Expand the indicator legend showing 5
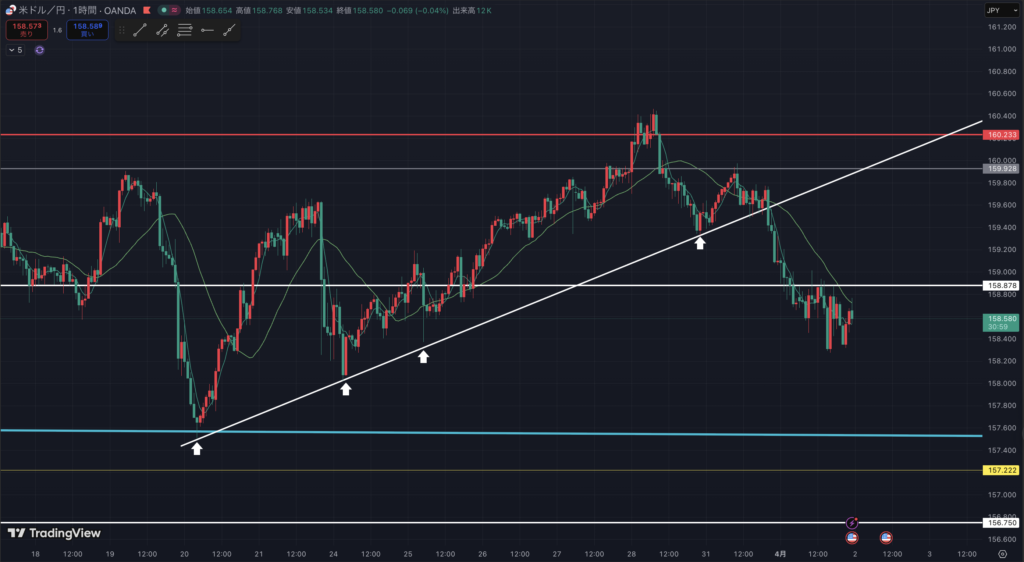Screen dimensions: 1024x562 tap(15, 49)
